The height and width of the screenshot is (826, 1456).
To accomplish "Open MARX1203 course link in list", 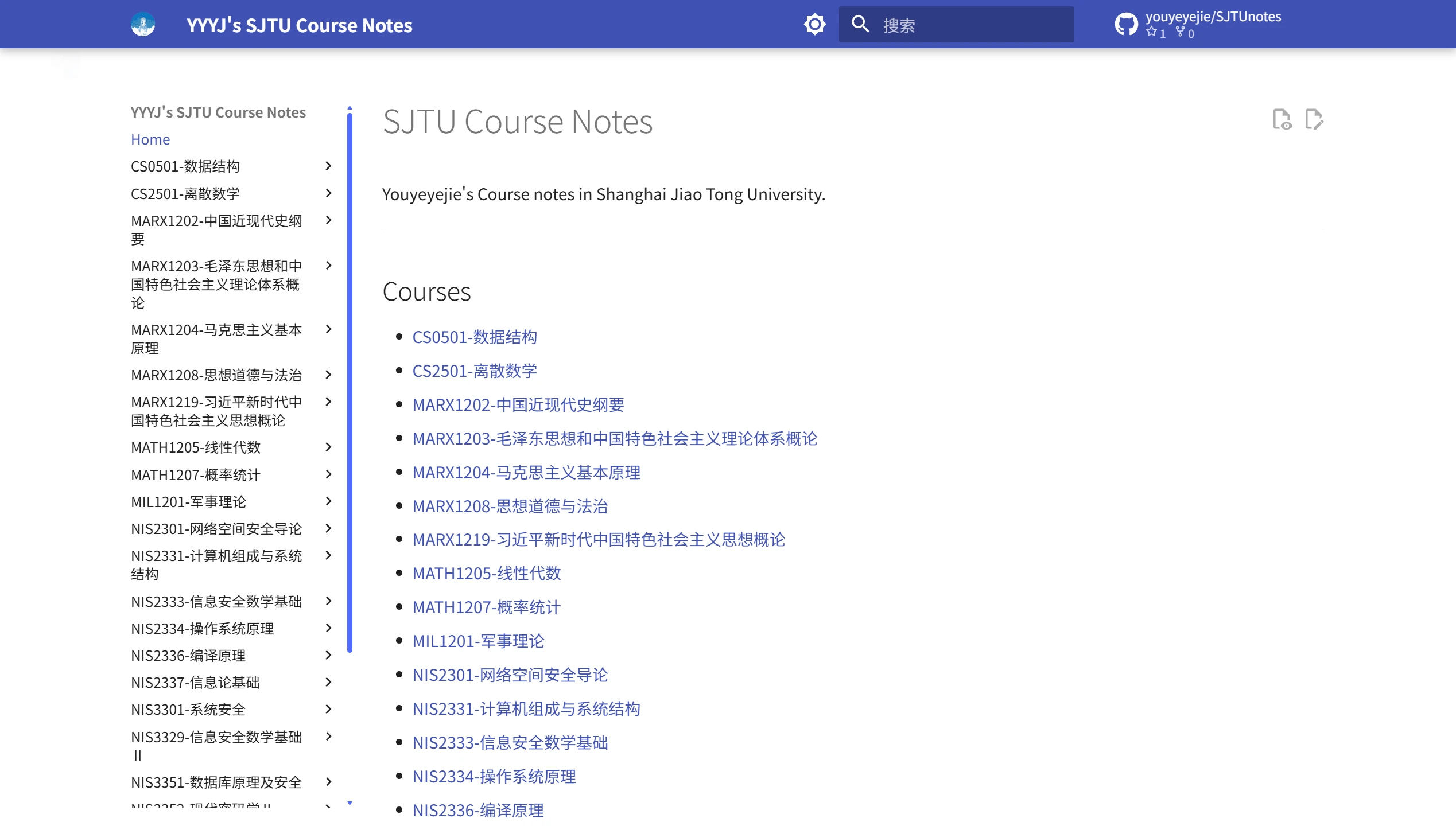I will pos(615,439).
